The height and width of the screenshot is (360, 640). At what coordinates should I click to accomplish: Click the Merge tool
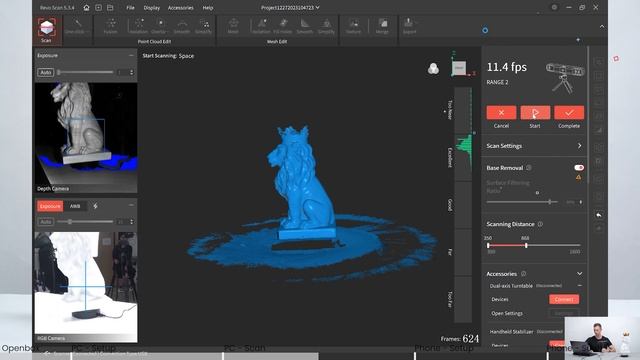[x=382, y=27]
